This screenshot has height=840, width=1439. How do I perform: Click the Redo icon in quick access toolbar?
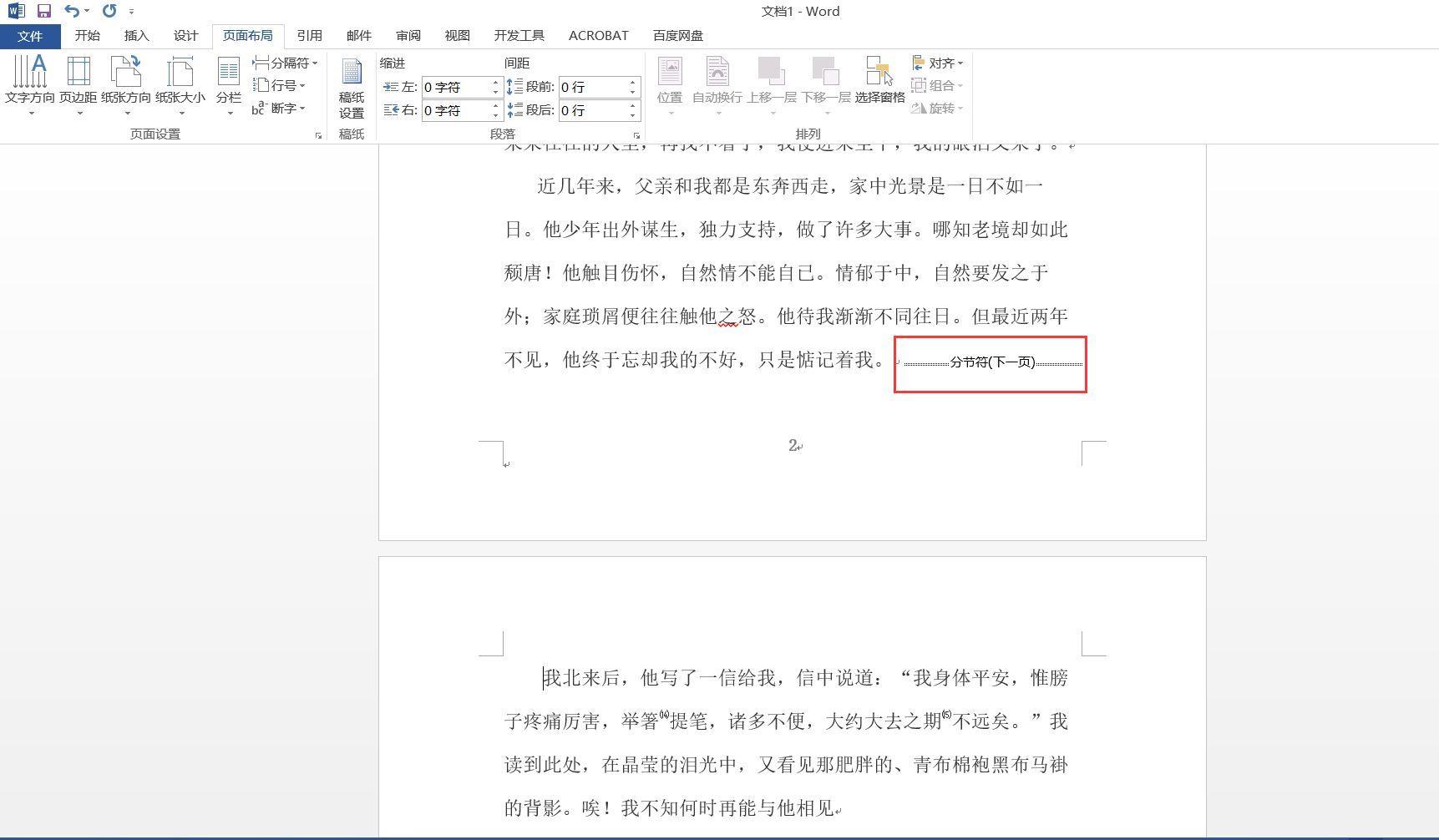pos(109,11)
